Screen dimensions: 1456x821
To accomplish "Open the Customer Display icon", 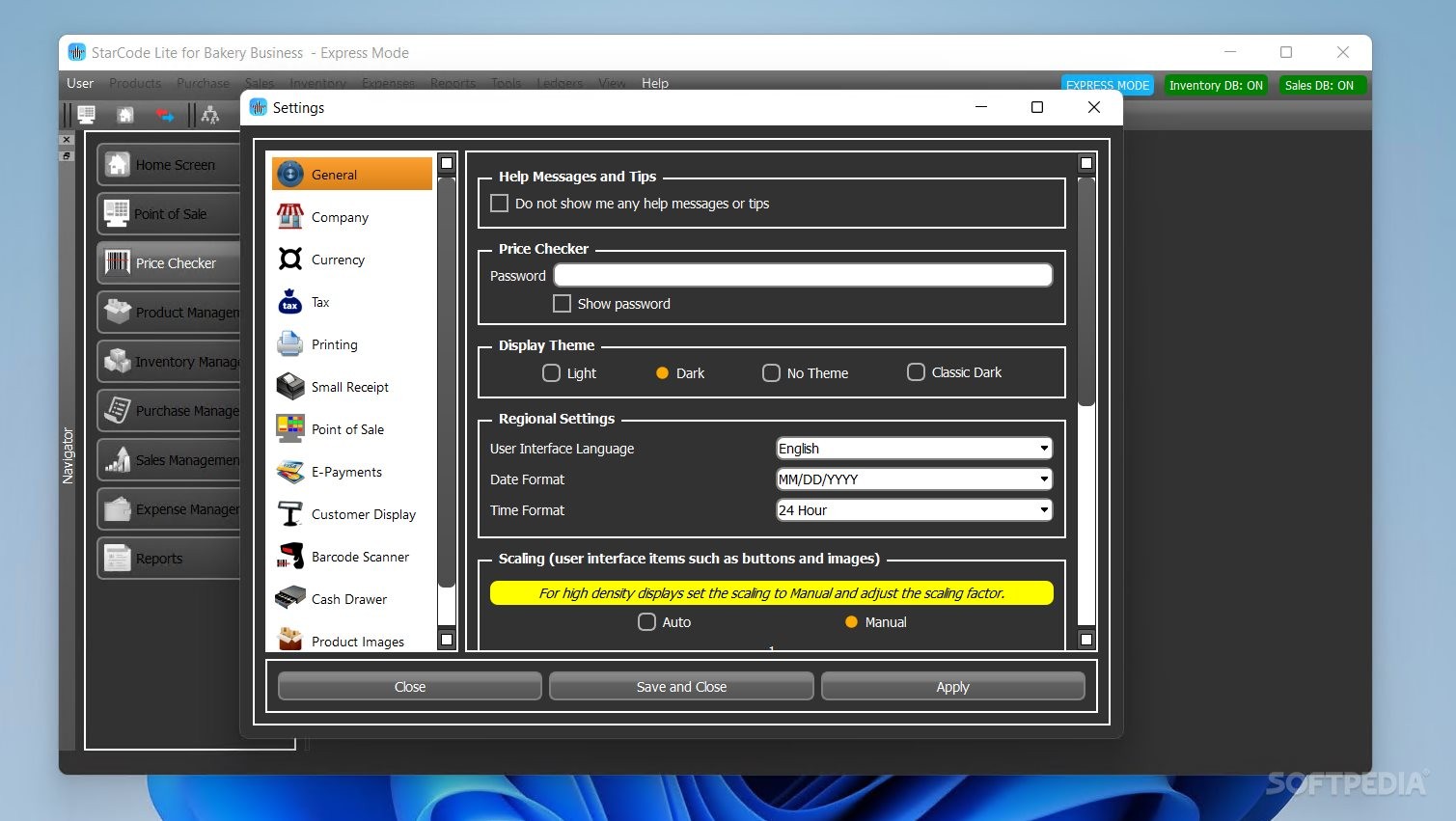I will (290, 514).
